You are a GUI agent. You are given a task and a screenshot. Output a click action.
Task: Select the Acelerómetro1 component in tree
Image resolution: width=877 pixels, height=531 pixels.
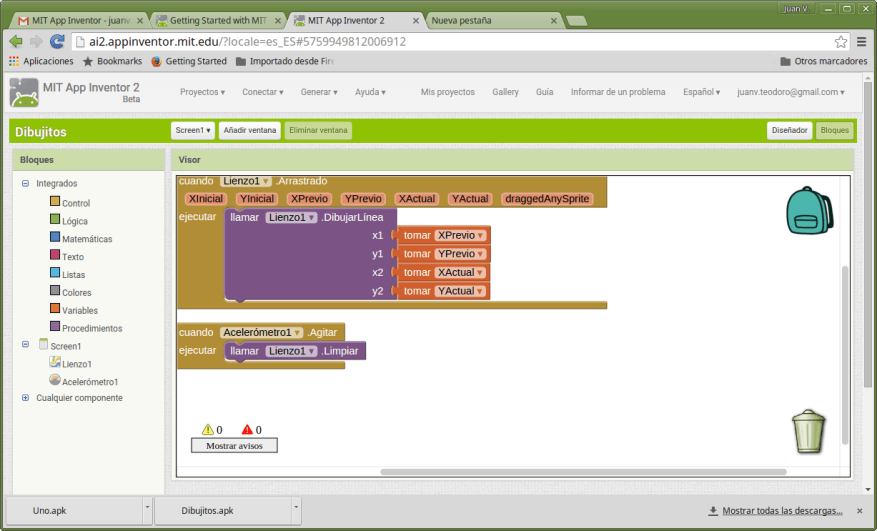click(89, 381)
